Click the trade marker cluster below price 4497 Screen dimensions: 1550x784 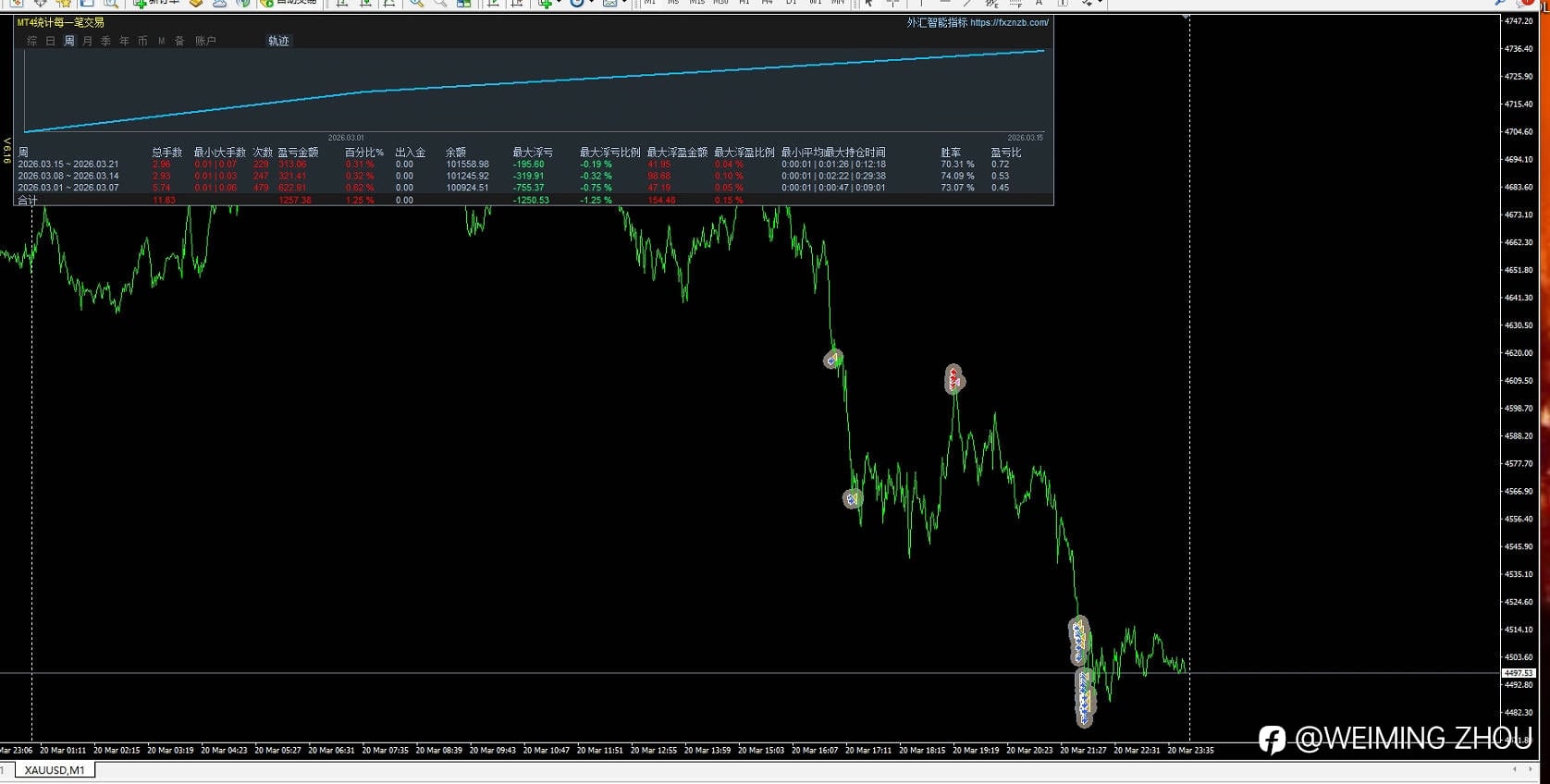click(x=1085, y=698)
